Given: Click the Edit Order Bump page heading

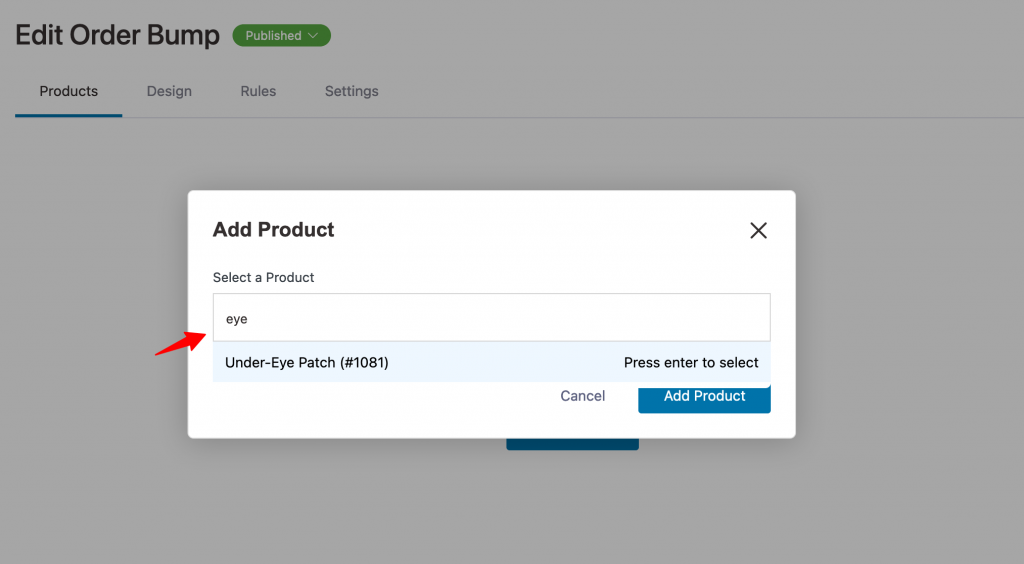Looking at the screenshot, I should coord(118,35).
